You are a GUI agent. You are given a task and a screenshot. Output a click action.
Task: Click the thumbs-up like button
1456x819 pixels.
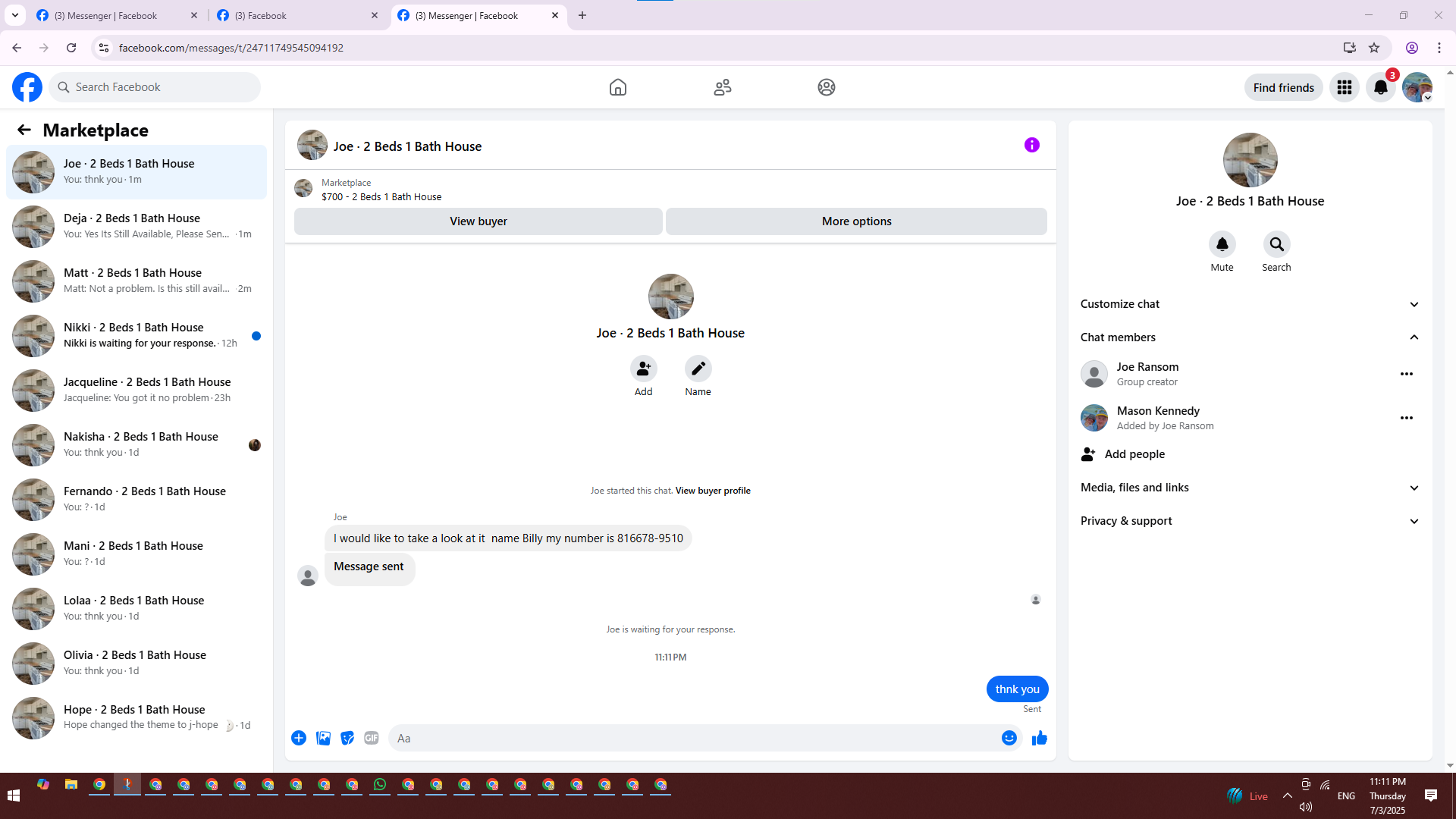1039,738
